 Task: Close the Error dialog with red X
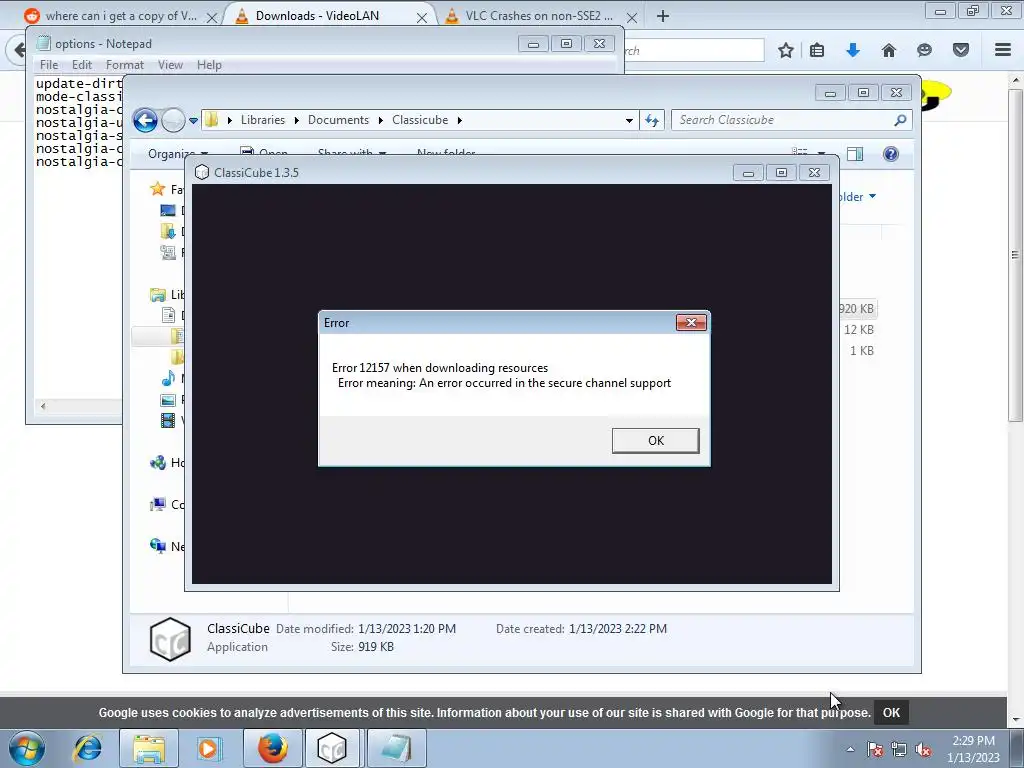691,323
